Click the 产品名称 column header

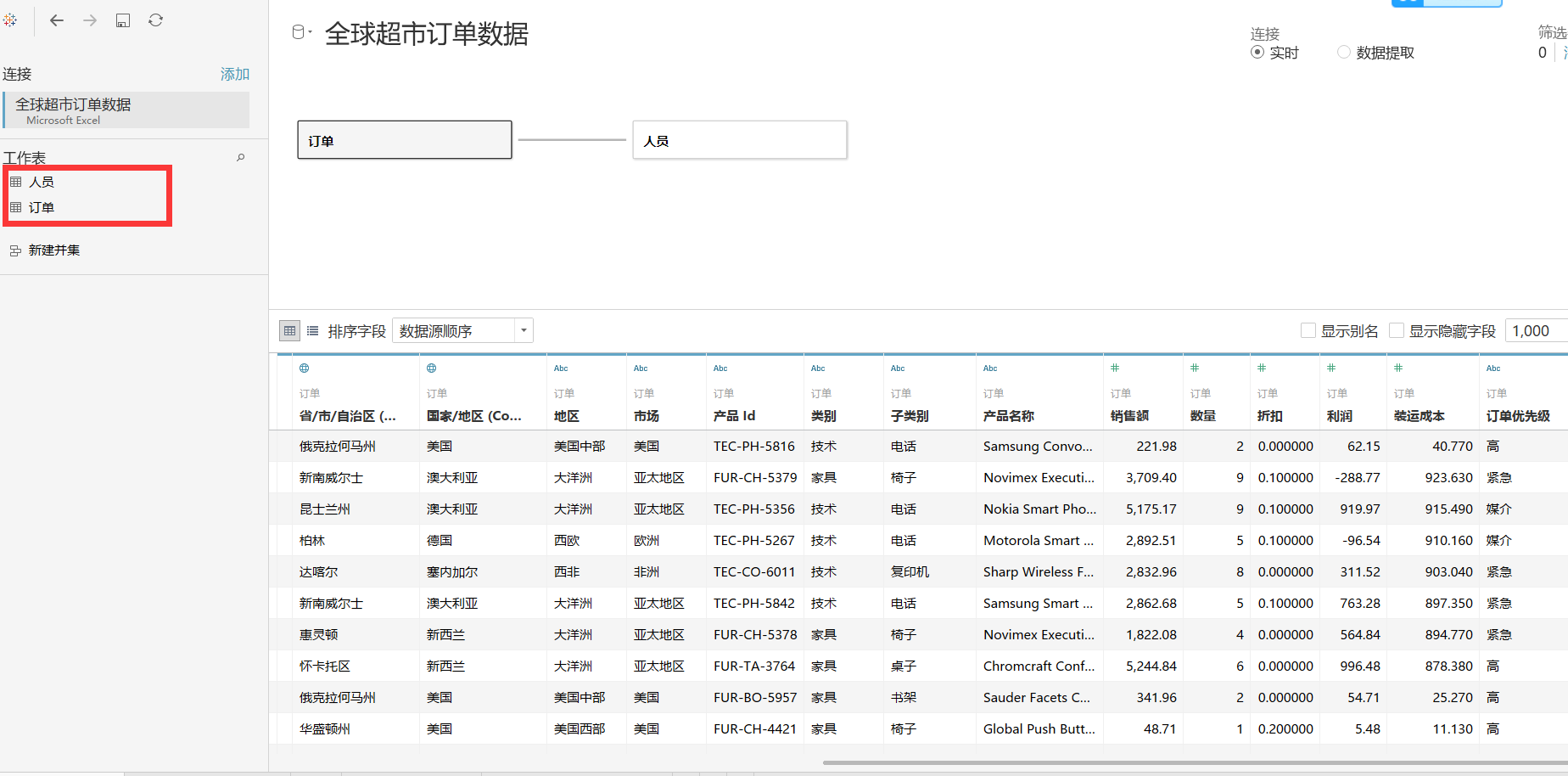1009,416
